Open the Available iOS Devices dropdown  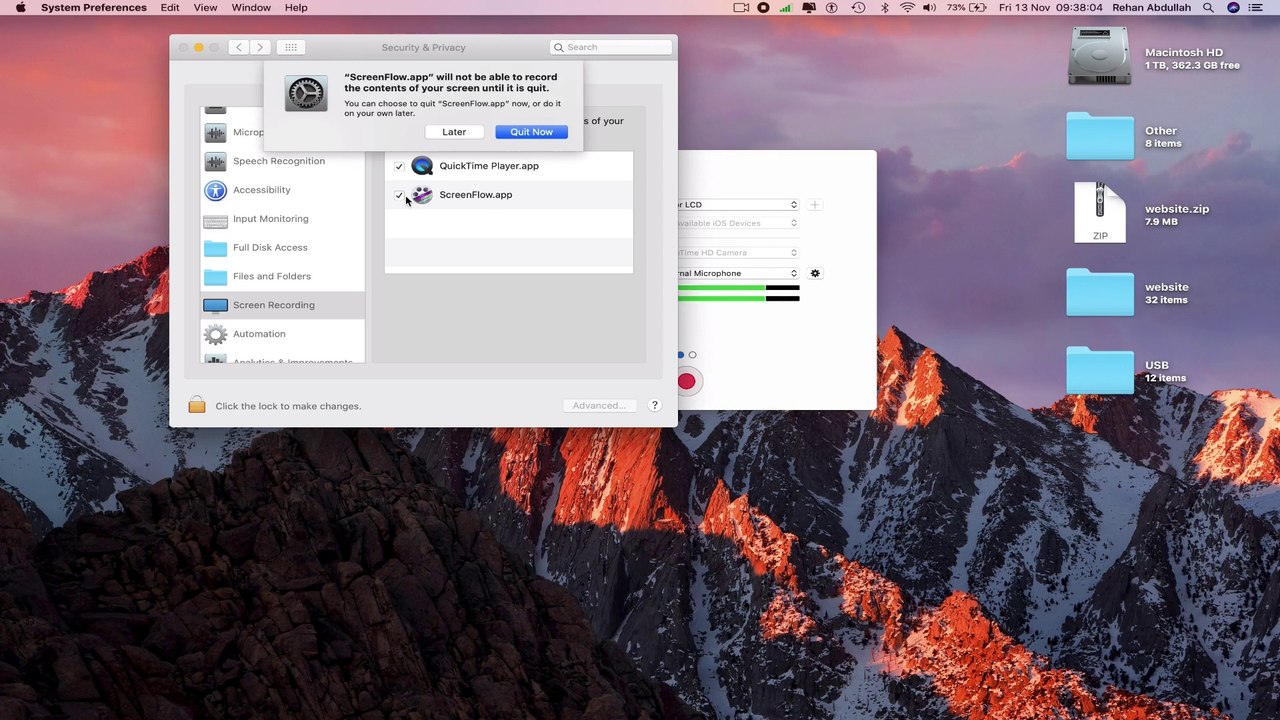click(738, 223)
